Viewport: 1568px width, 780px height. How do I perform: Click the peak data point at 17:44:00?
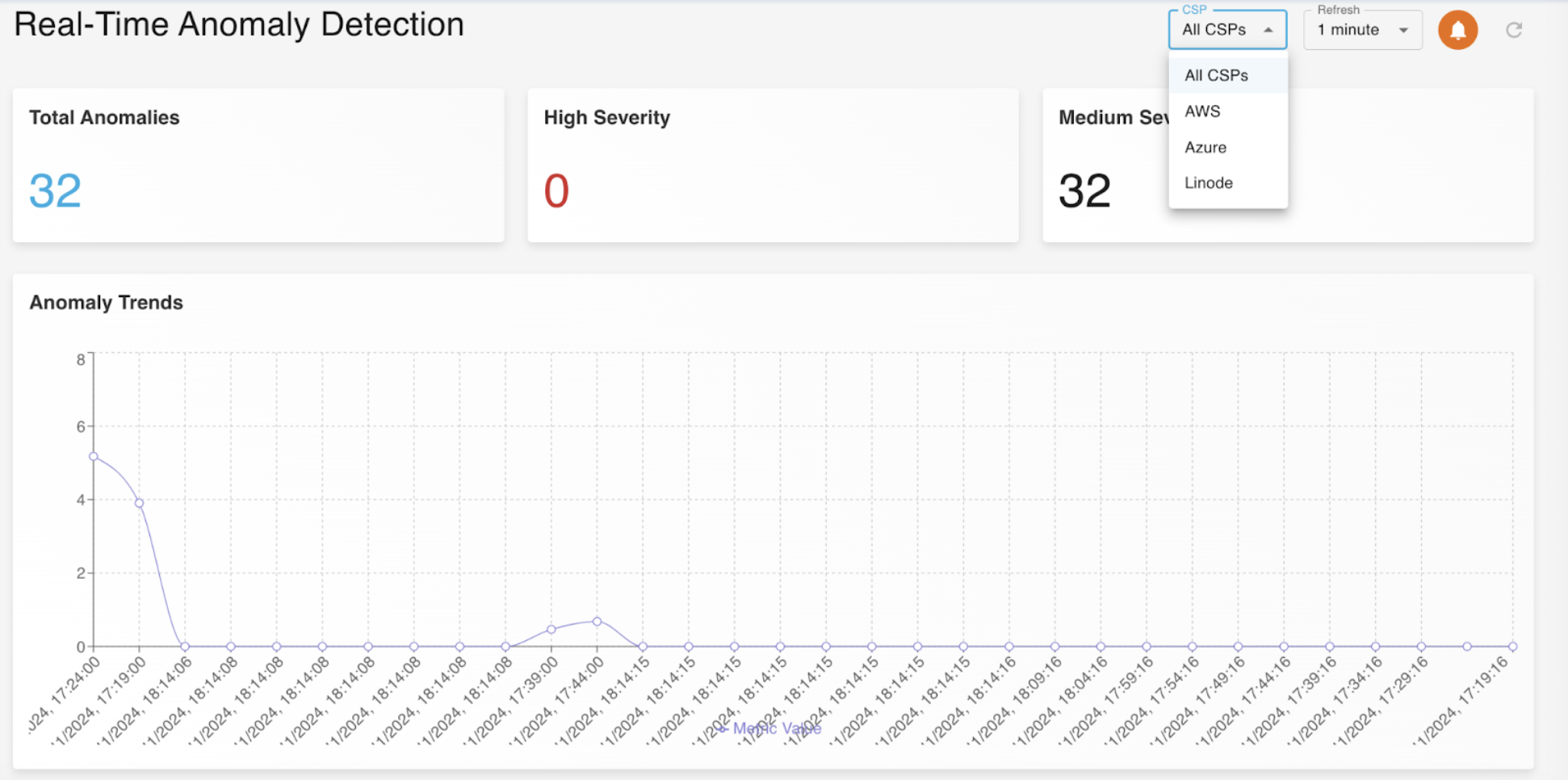coord(597,621)
